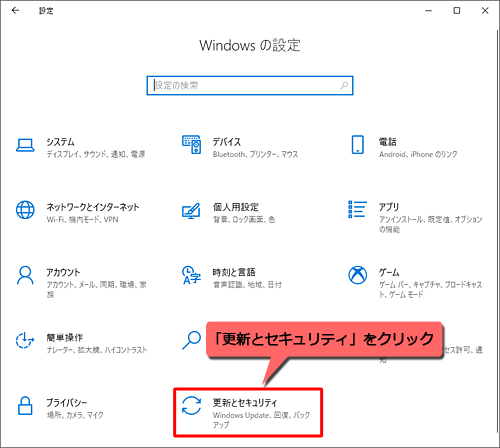Image resolution: width=500 pixels, height=448 pixels.
Task: Open the 個人用設定 label
Action: (236, 207)
